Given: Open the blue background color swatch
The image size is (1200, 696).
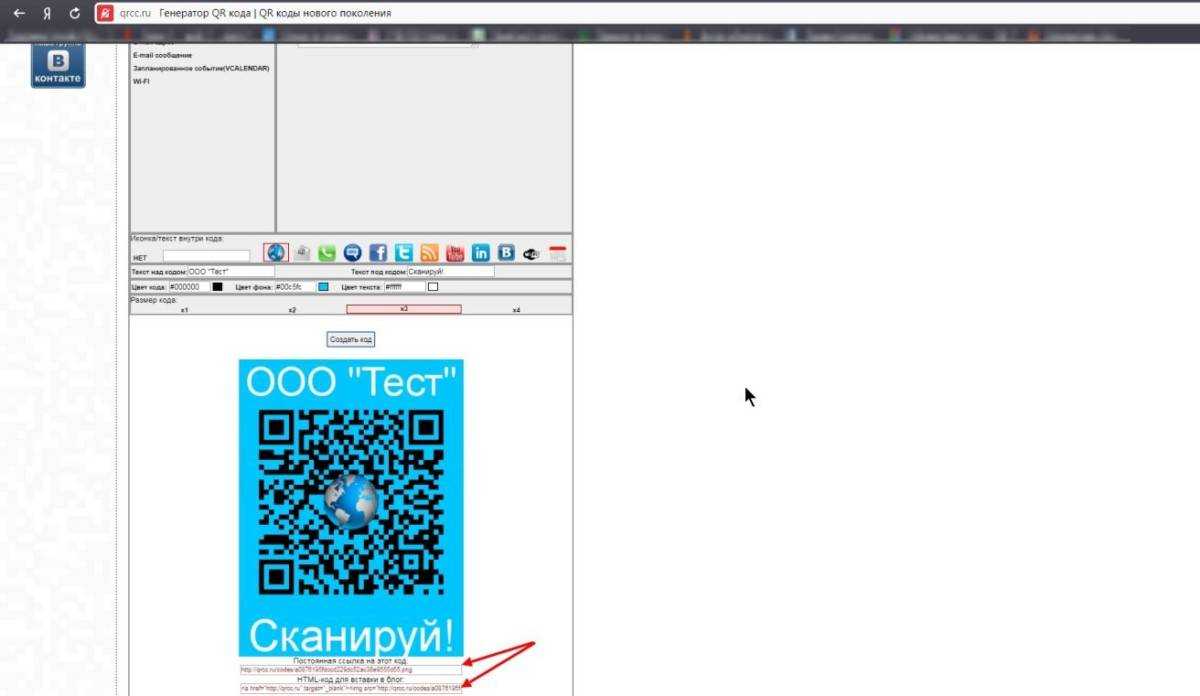Looking at the screenshot, I should 323,287.
